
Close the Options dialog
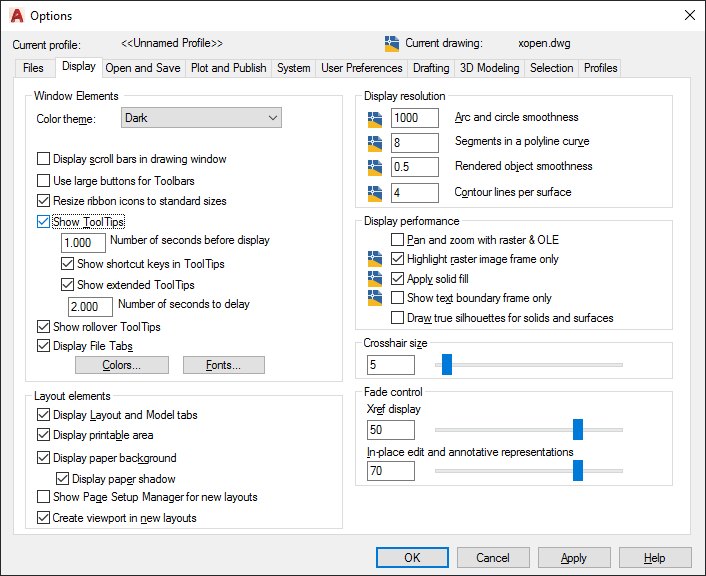[x=689, y=15]
